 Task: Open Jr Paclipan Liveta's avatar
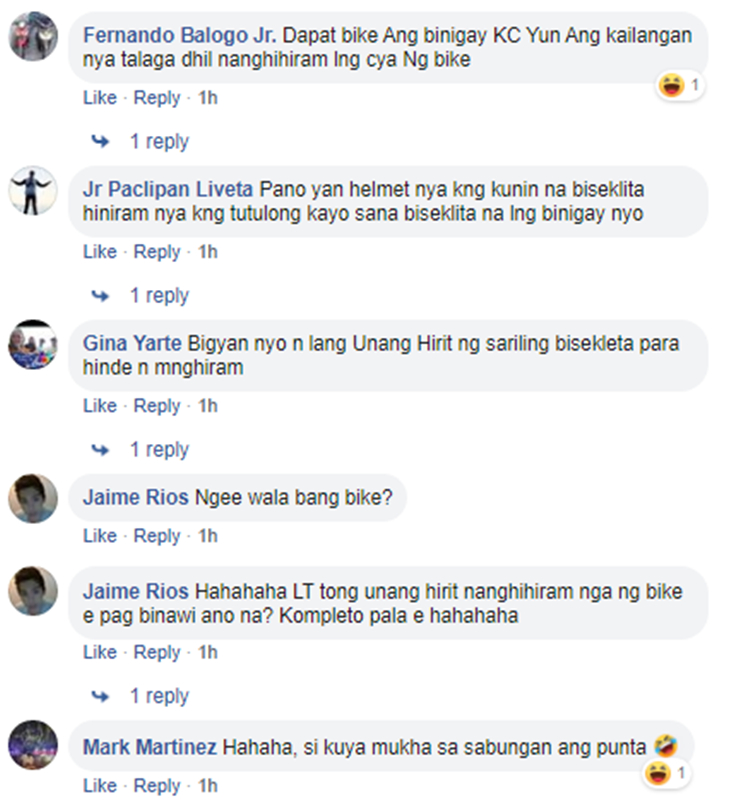[33, 191]
